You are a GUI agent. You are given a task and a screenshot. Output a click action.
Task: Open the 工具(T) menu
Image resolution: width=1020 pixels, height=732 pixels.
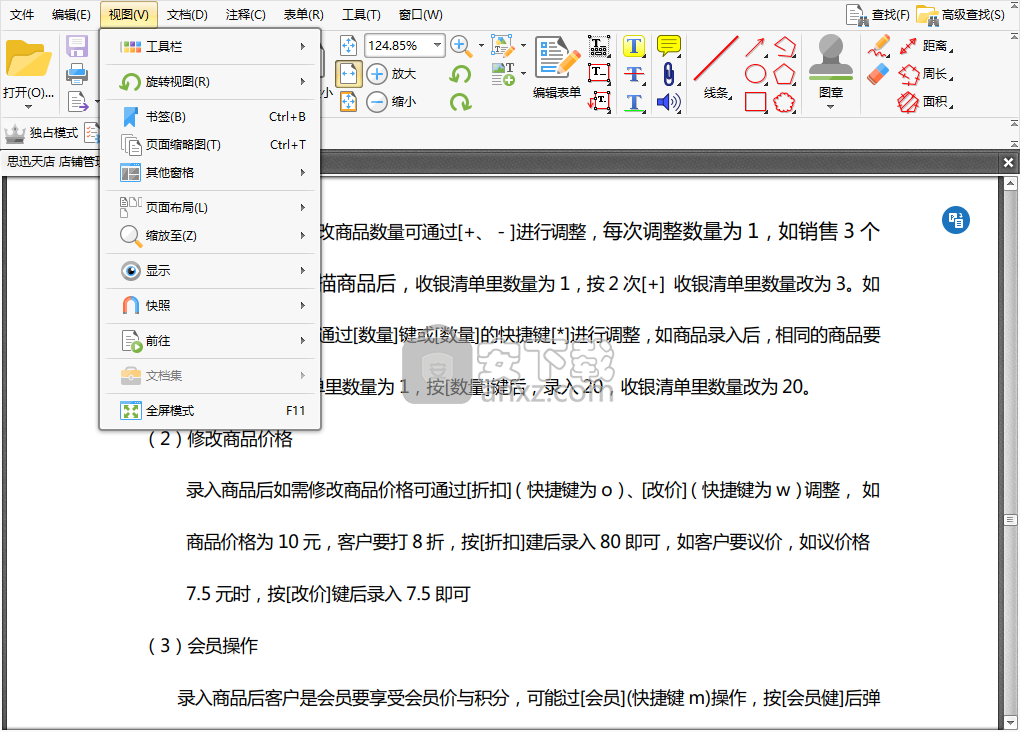coord(361,14)
